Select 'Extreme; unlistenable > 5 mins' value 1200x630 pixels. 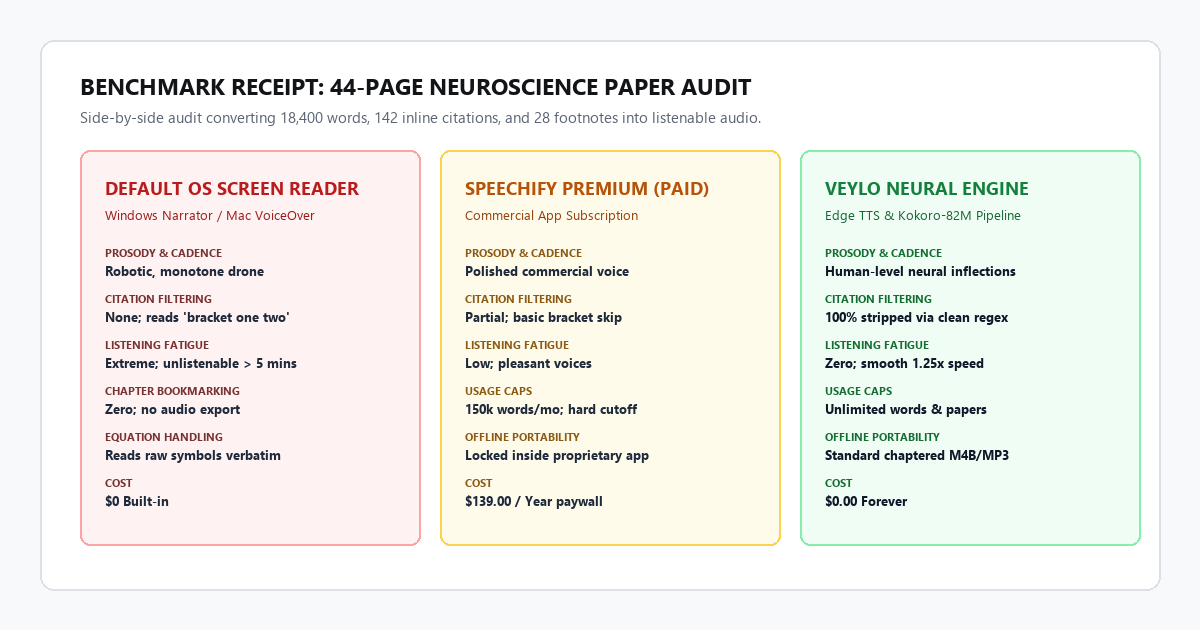201,363
